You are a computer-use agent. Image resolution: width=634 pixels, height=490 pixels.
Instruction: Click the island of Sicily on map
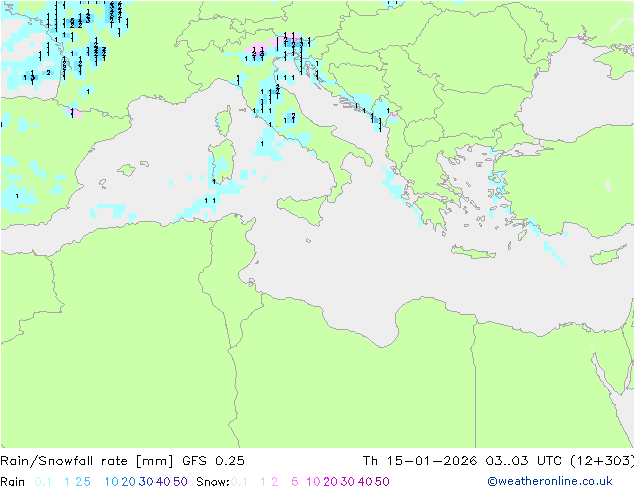tap(303, 208)
